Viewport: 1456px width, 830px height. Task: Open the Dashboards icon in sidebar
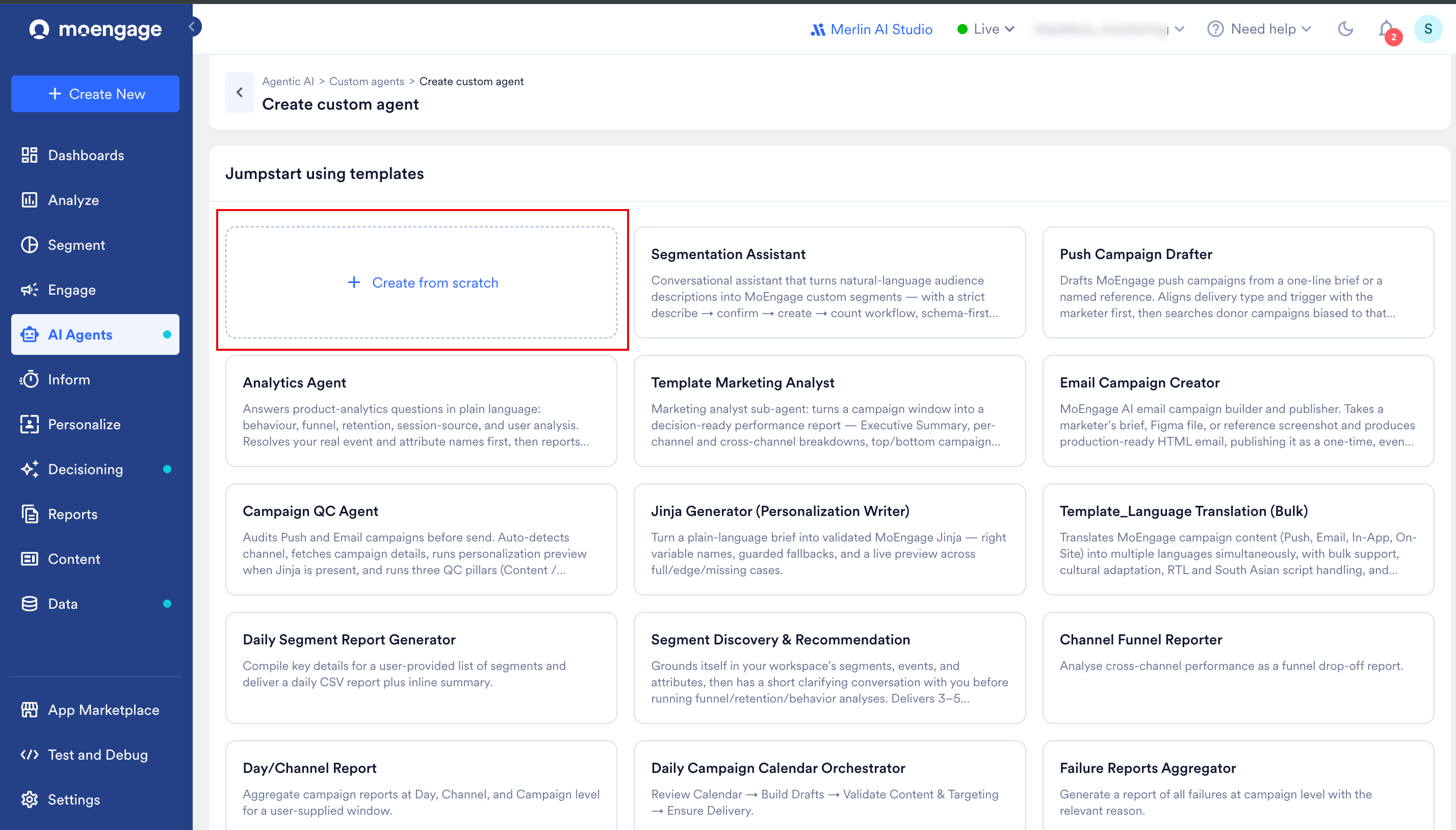29,155
